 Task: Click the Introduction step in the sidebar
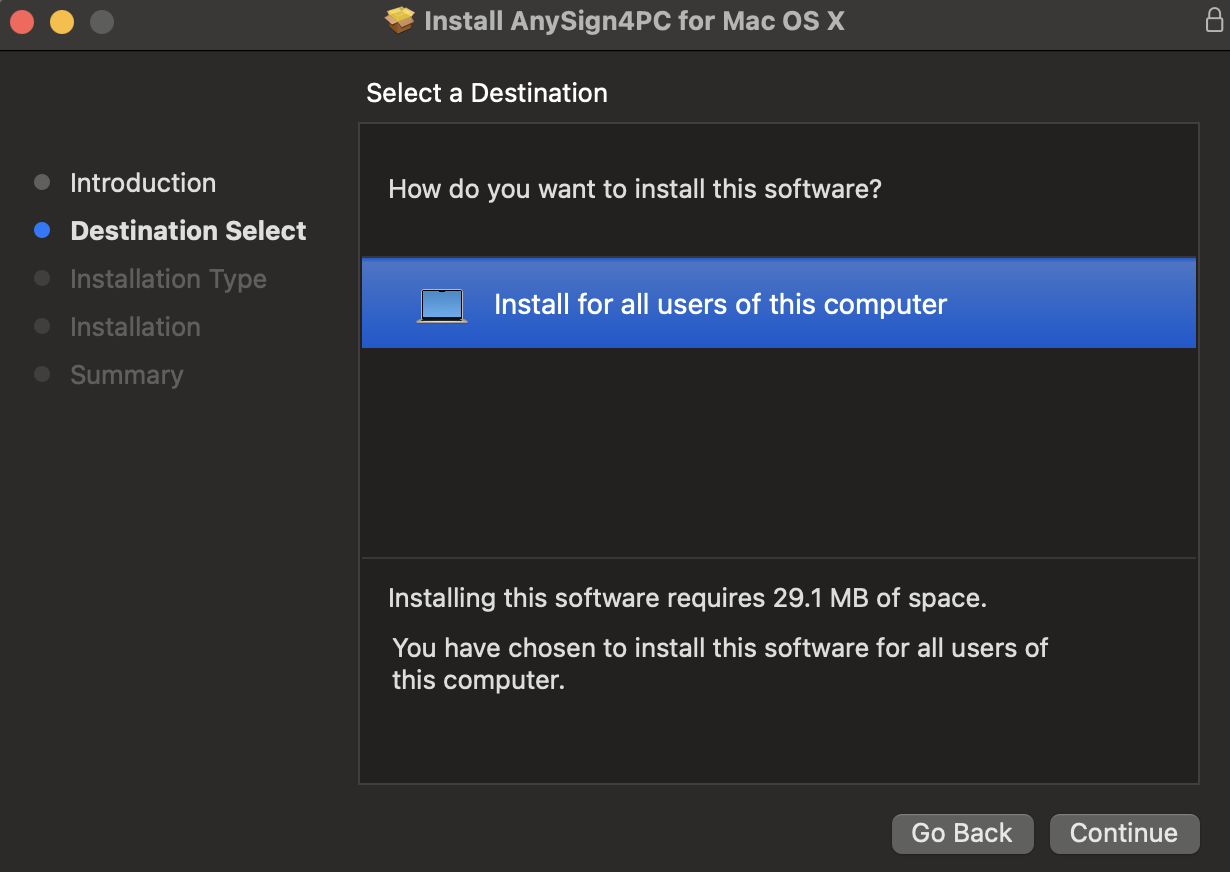pos(143,183)
